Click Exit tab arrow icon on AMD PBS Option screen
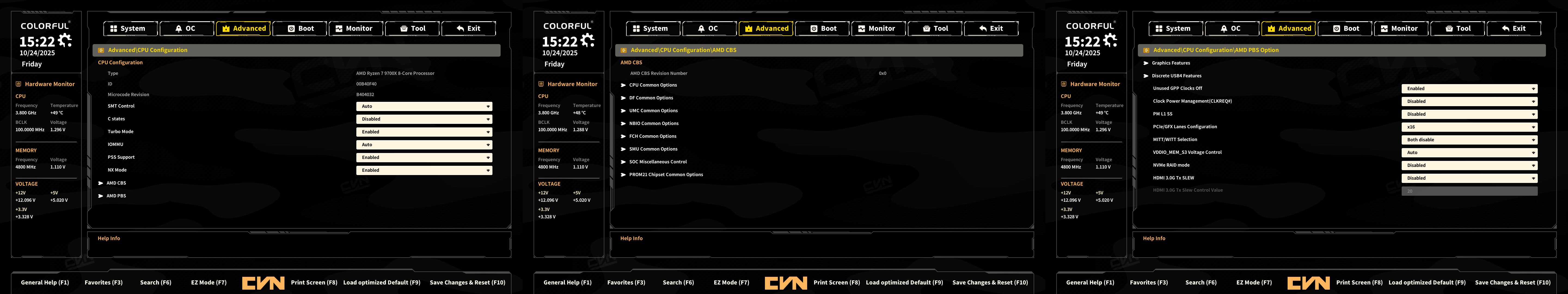 (x=1505, y=29)
